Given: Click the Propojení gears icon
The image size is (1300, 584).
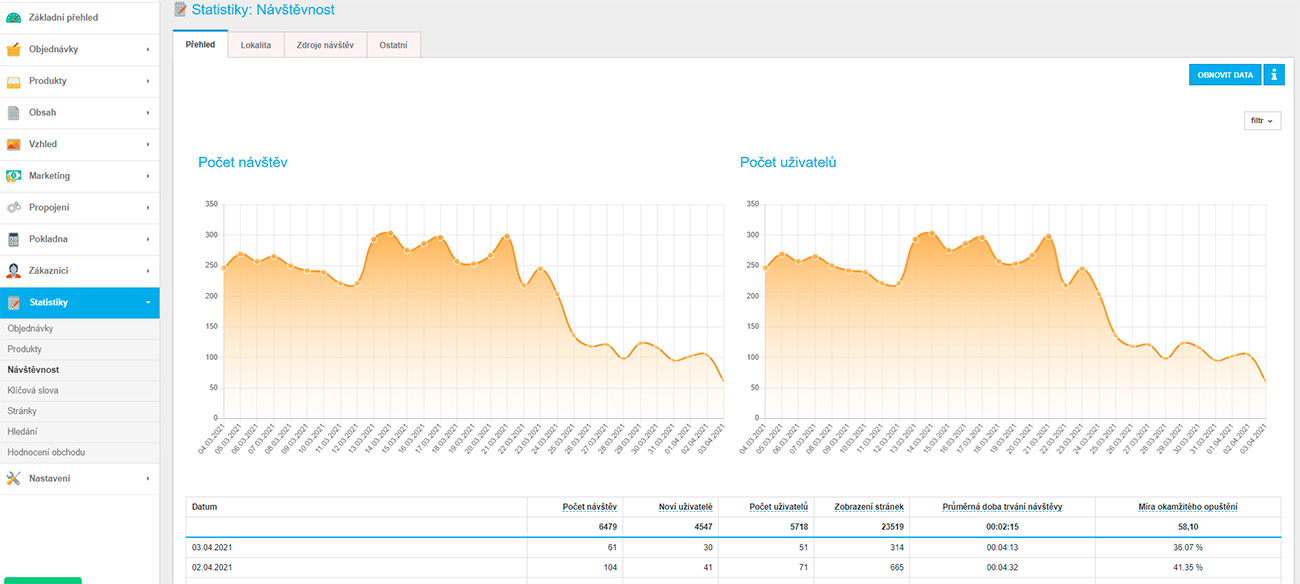Looking at the screenshot, I should [x=13, y=207].
